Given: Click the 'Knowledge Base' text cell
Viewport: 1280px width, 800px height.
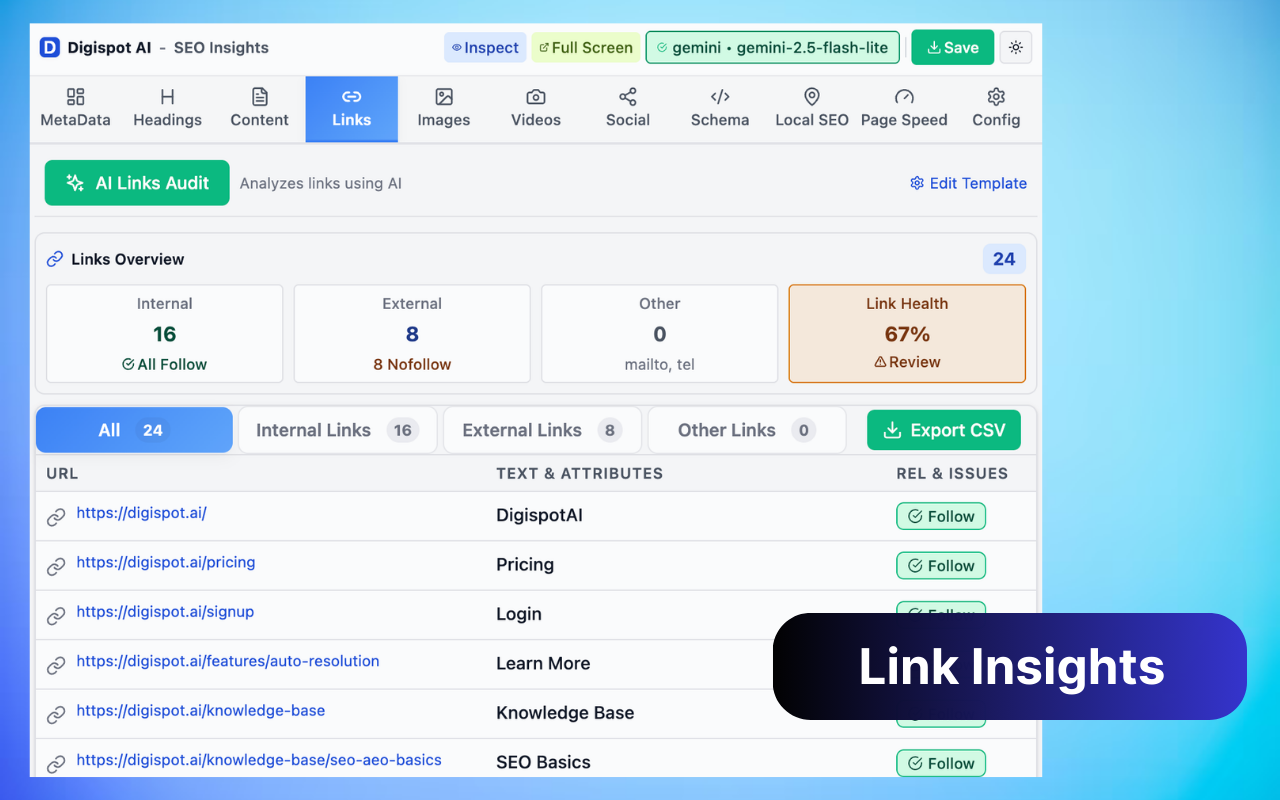Looking at the screenshot, I should (x=565, y=713).
